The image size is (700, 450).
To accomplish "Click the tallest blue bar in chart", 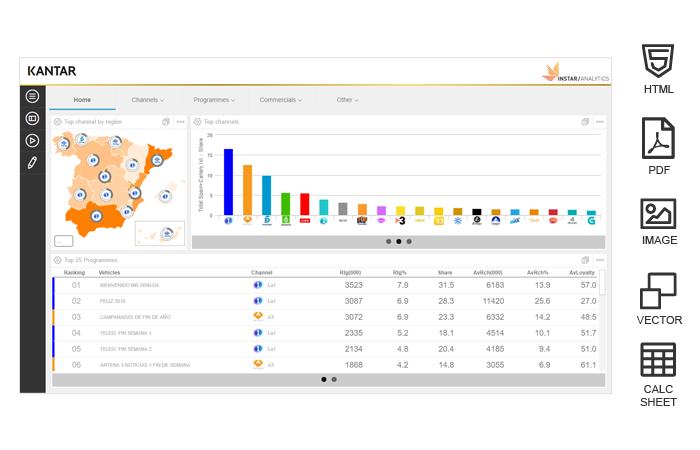I will [x=228, y=180].
